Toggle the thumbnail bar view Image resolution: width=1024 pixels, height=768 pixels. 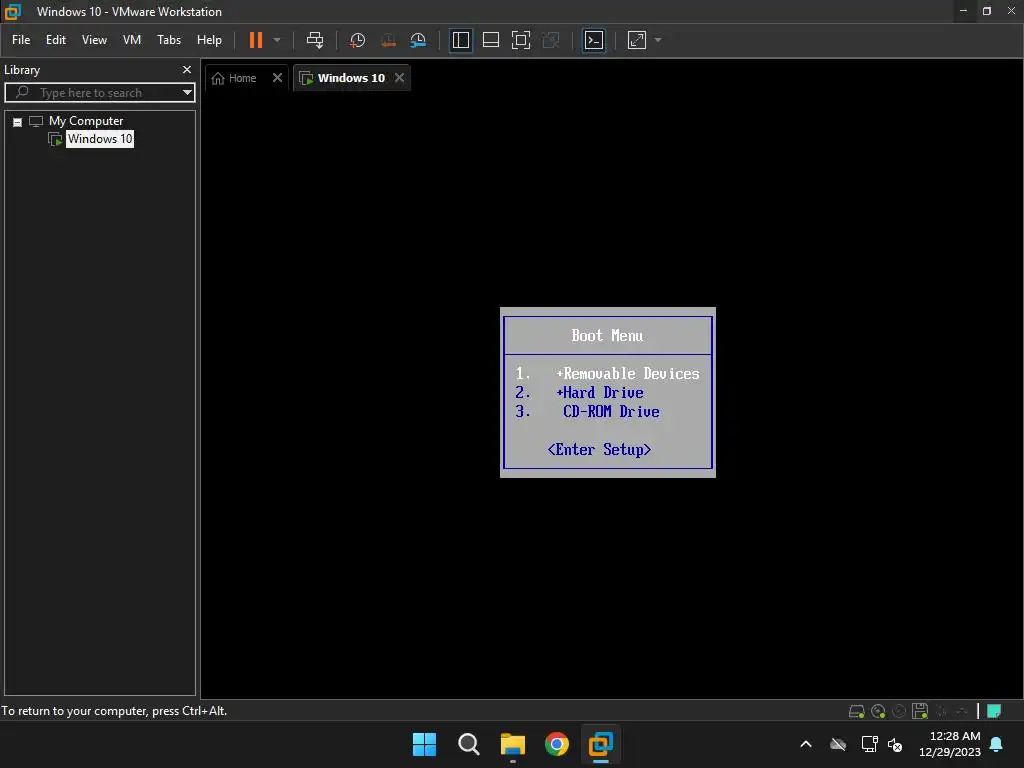(x=490, y=40)
